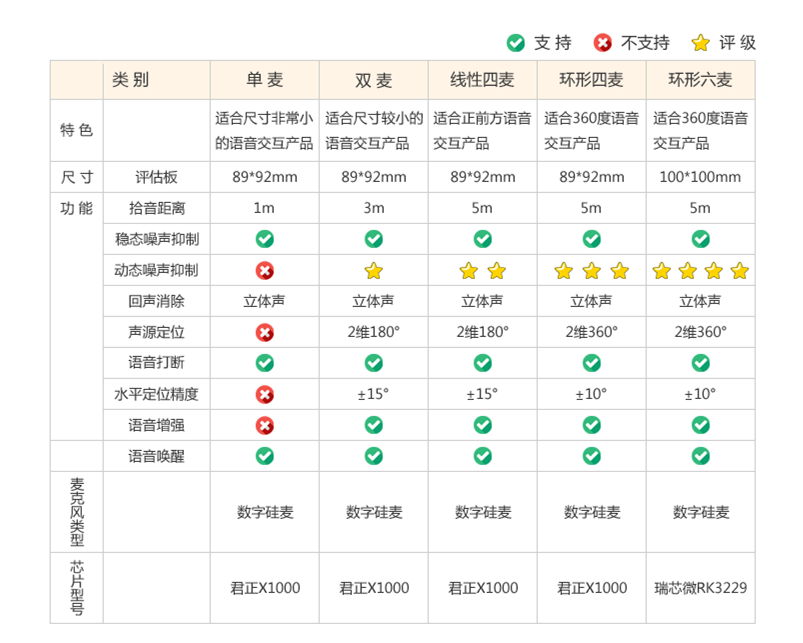Click the yellow star icon beside 评级

click(x=700, y=42)
